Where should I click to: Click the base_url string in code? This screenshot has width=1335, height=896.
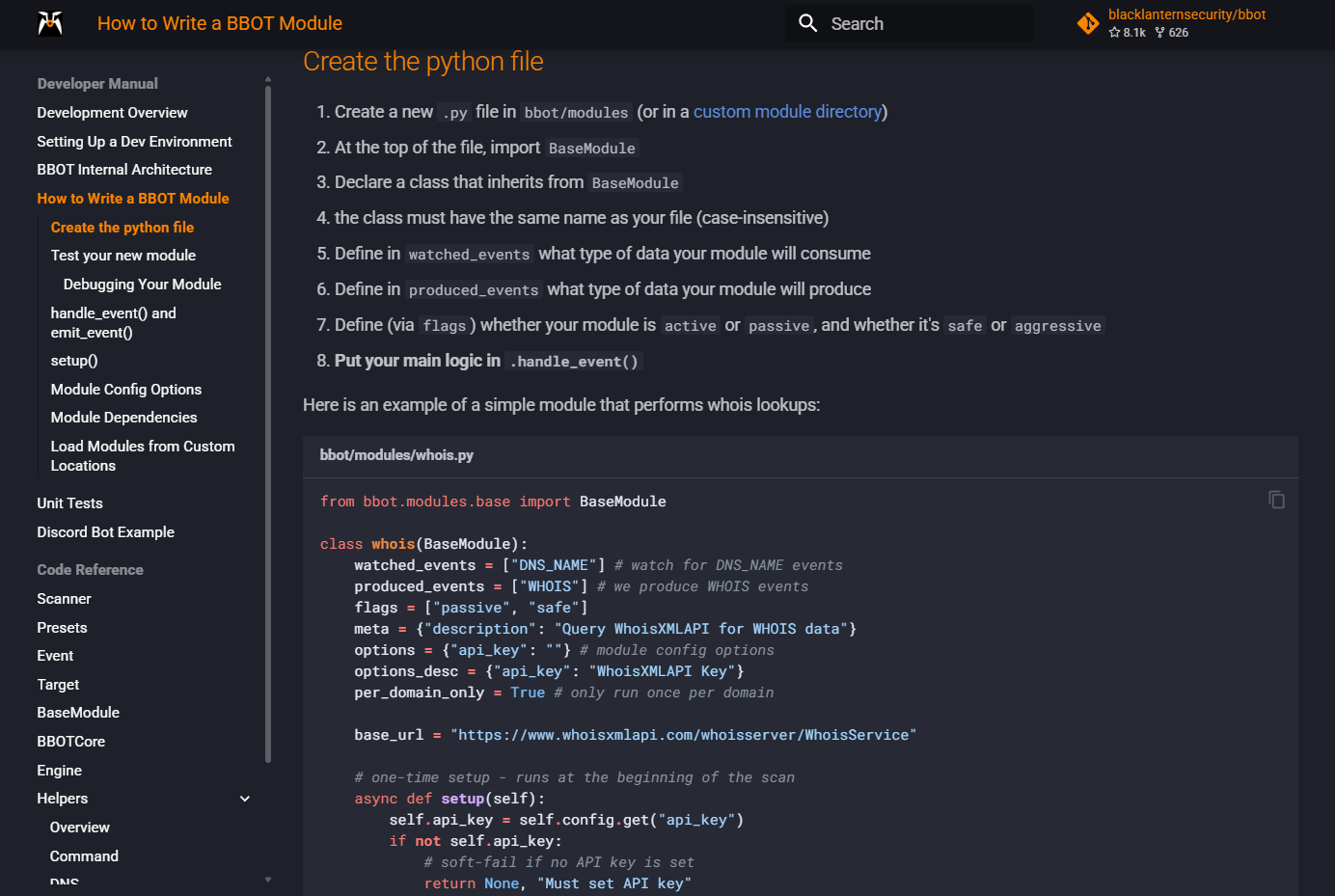coord(683,735)
